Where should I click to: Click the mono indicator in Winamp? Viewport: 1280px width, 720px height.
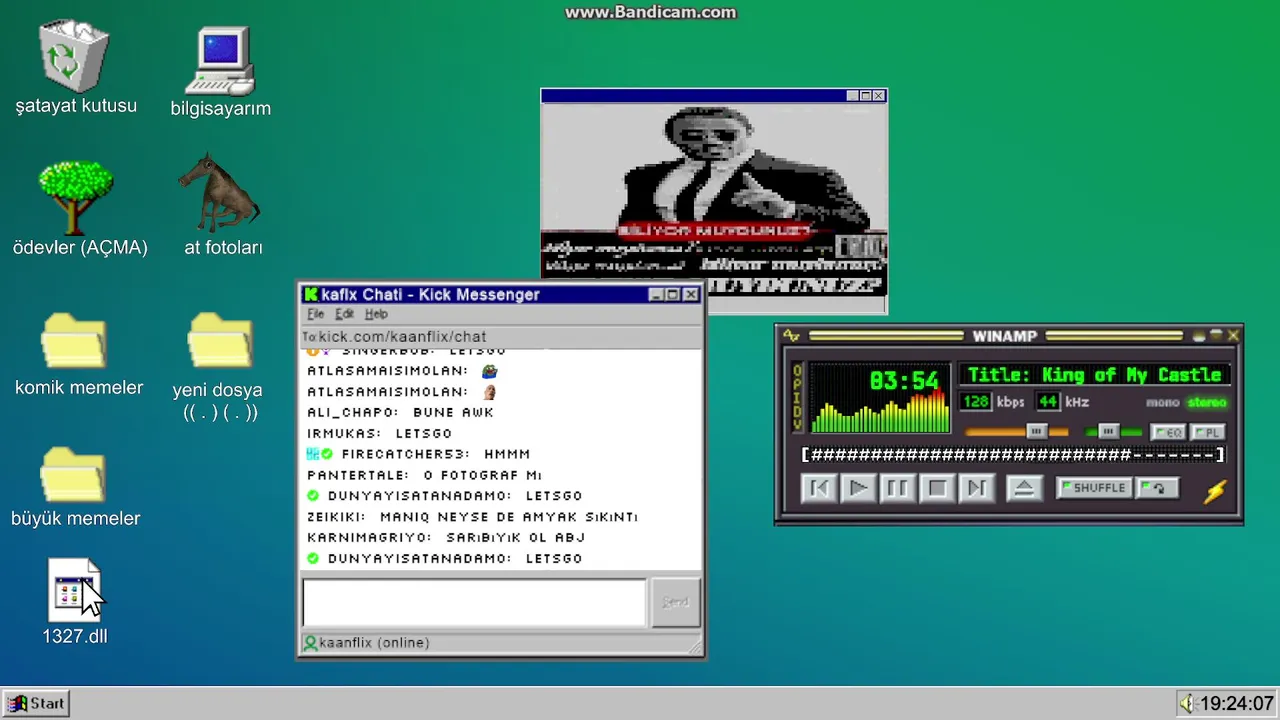(1163, 402)
